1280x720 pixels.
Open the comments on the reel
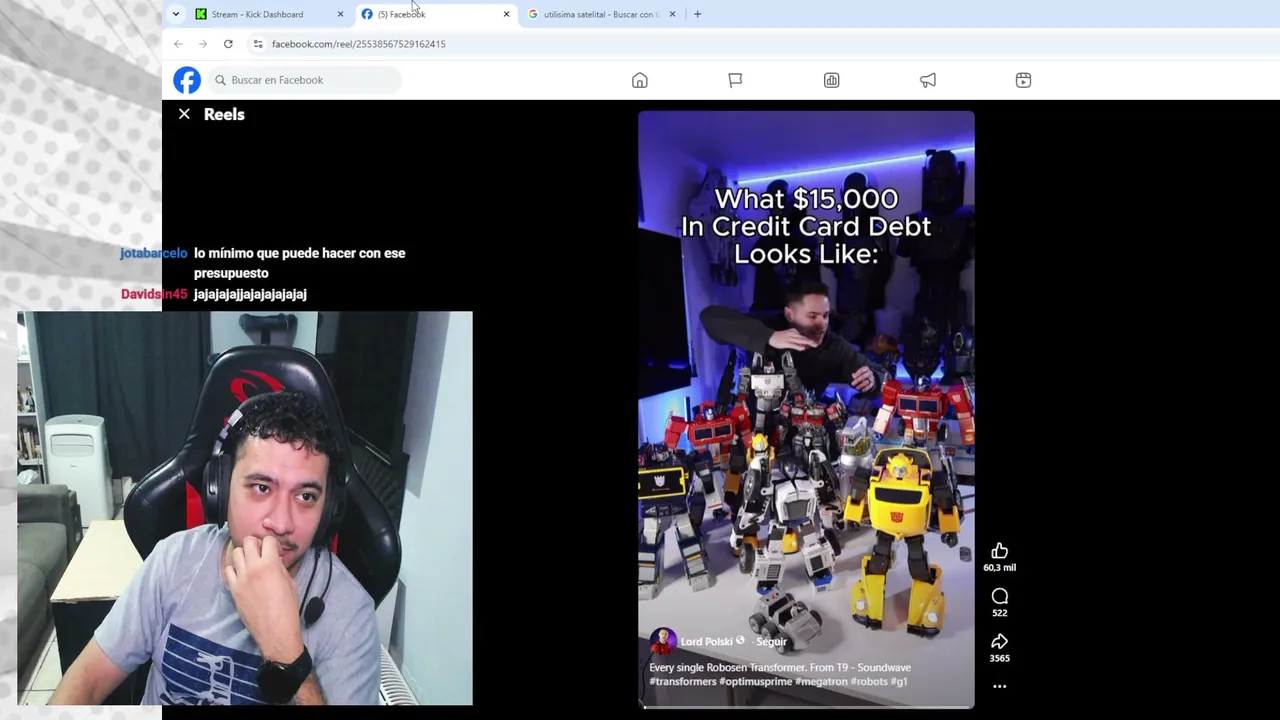point(999,596)
